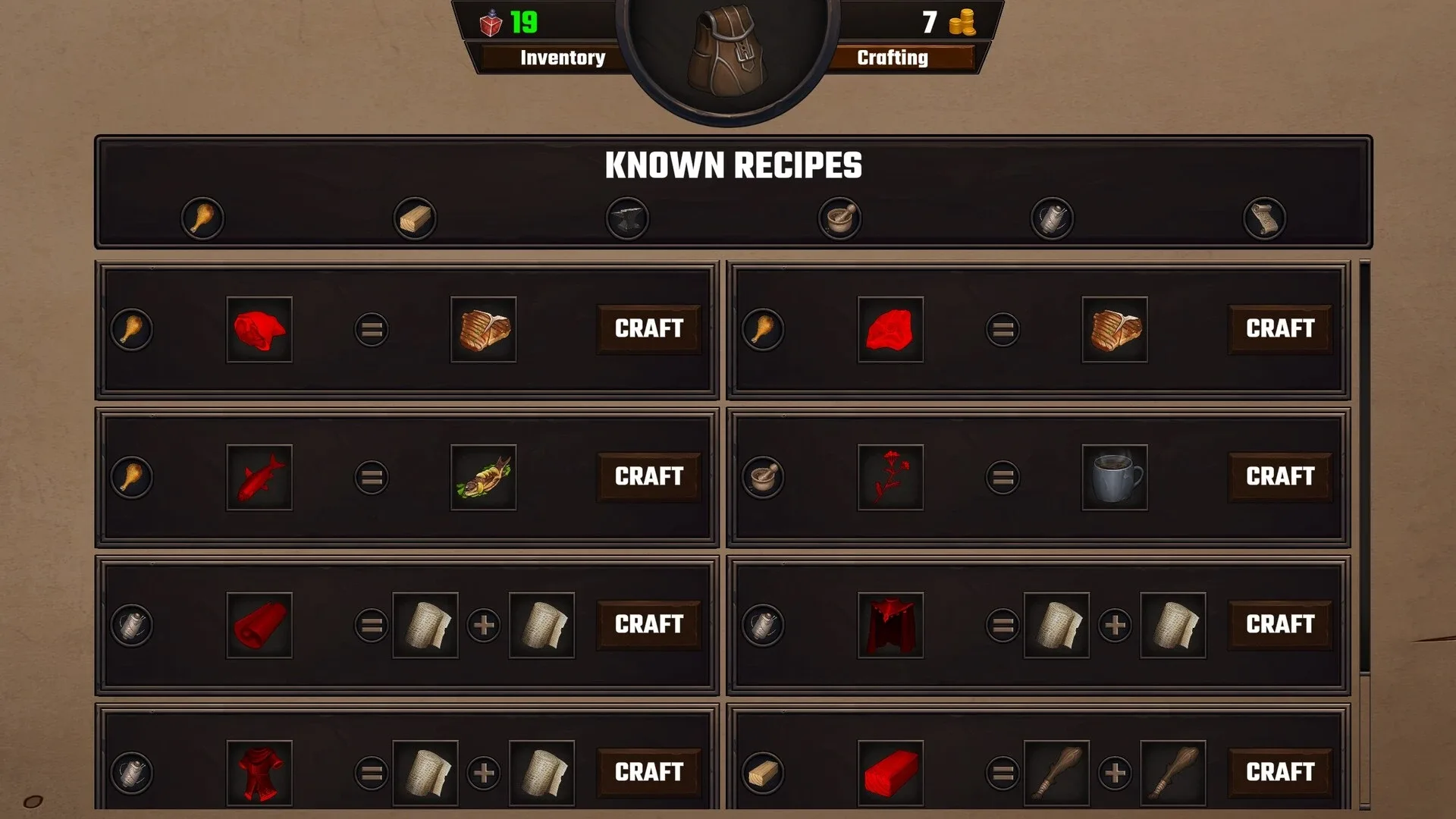The image size is (1456, 819).
Task: Select the anvil smithing category filter
Action: tap(627, 218)
